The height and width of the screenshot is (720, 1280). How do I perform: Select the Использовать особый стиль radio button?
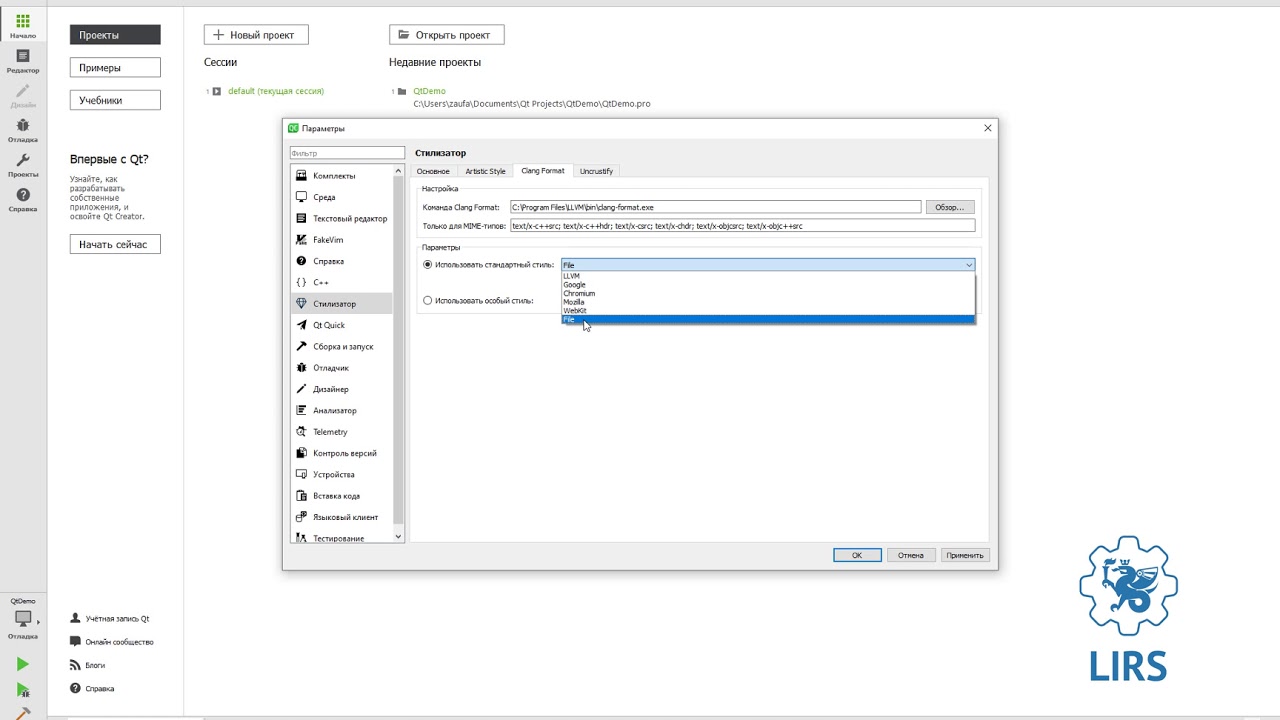(x=428, y=300)
